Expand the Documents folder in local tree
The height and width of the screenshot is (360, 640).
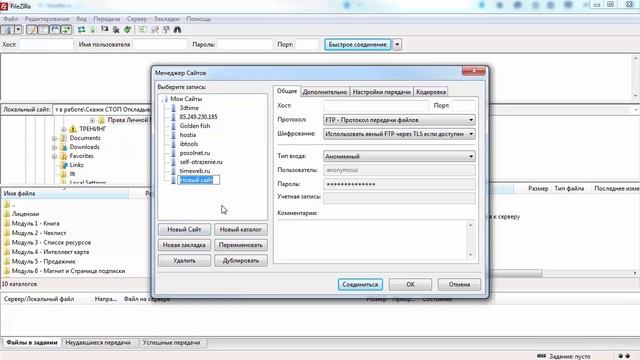[x=54, y=138]
